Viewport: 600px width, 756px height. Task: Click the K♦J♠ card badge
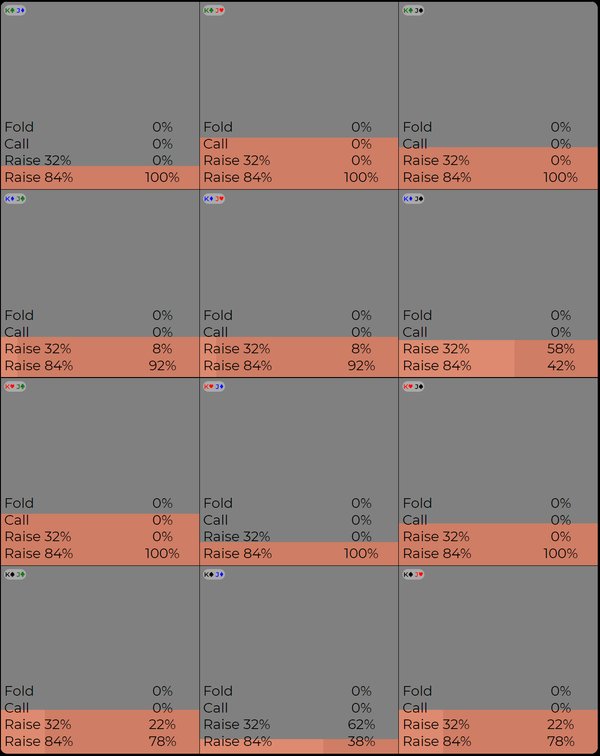(413, 198)
